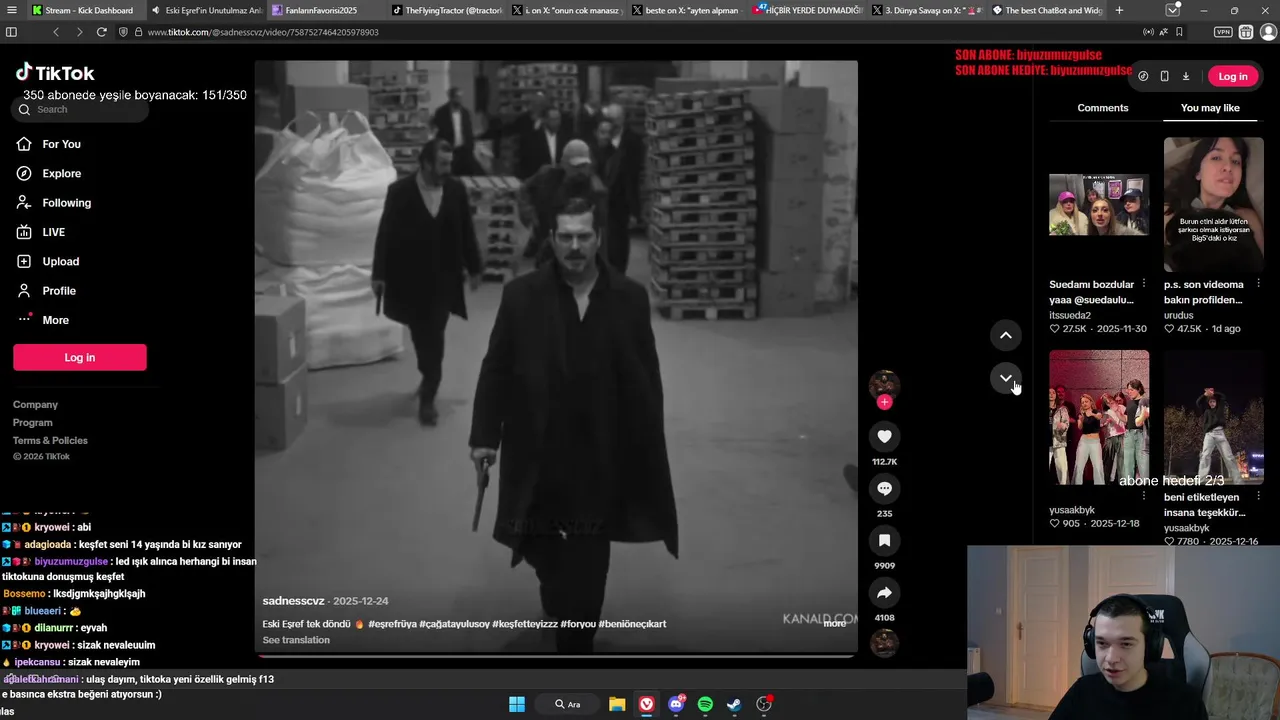Toggle the VPN badge in address bar
Screen dimensions: 1280x720
[x=1222, y=32]
